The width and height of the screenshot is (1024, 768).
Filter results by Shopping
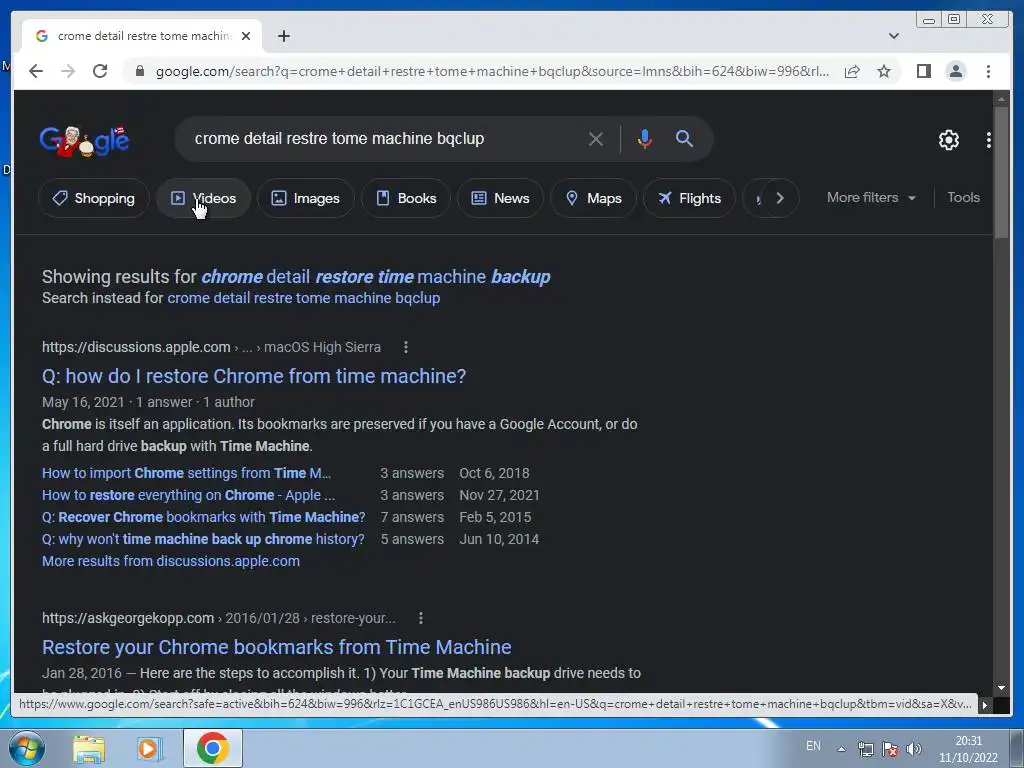(93, 198)
